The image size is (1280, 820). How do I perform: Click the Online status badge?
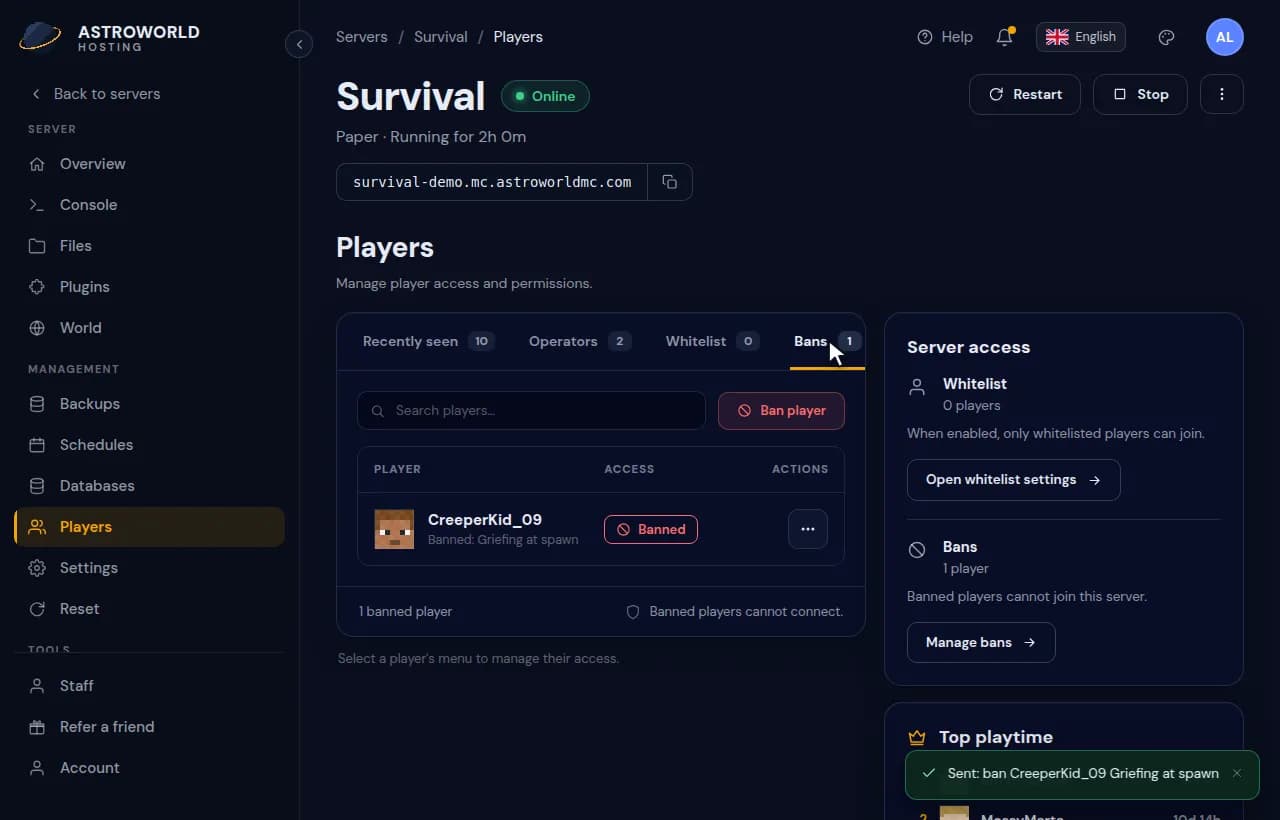pyautogui.click(x=545, y=96)
